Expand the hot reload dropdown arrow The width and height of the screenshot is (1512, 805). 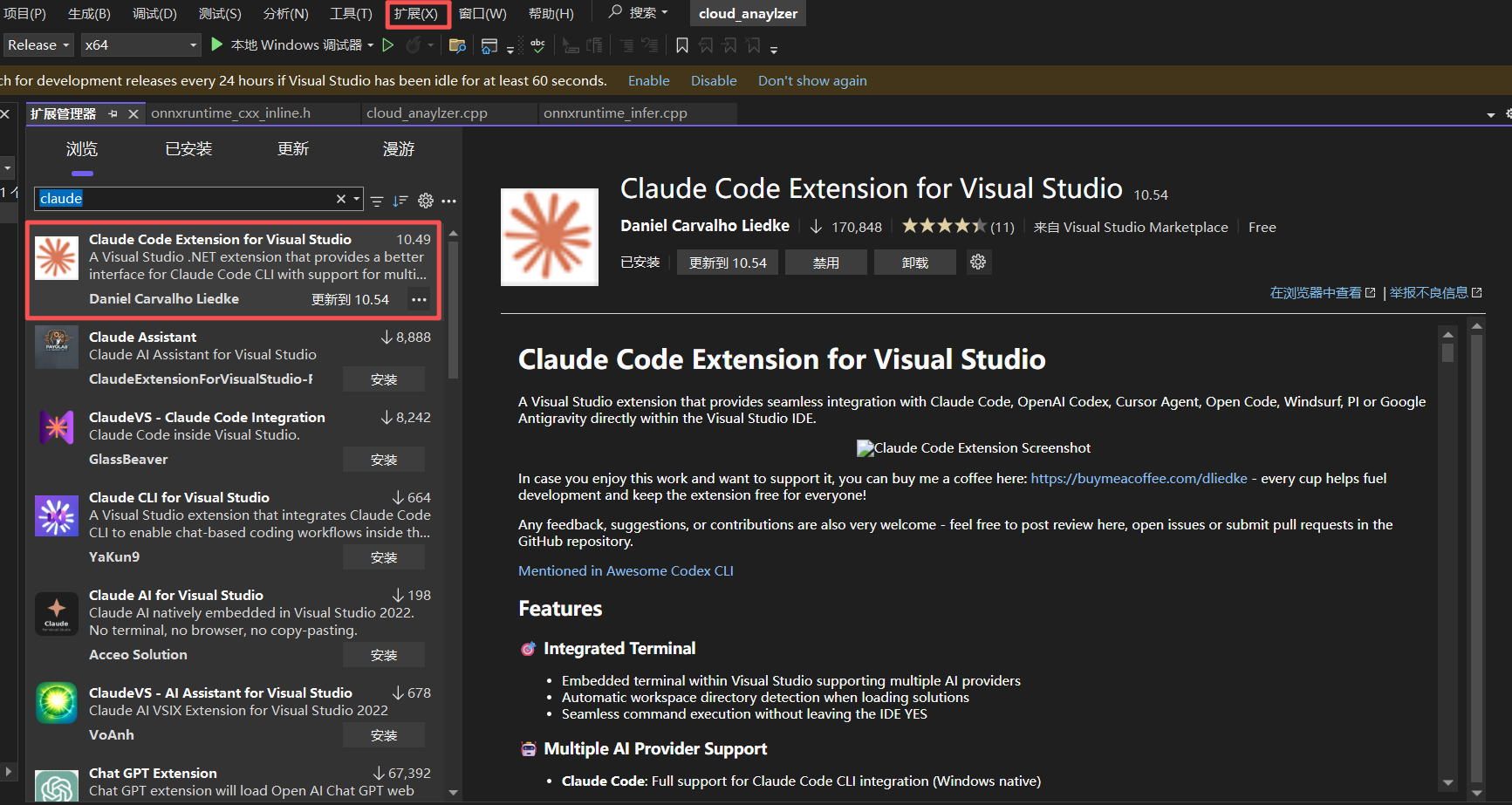[430, 45]
